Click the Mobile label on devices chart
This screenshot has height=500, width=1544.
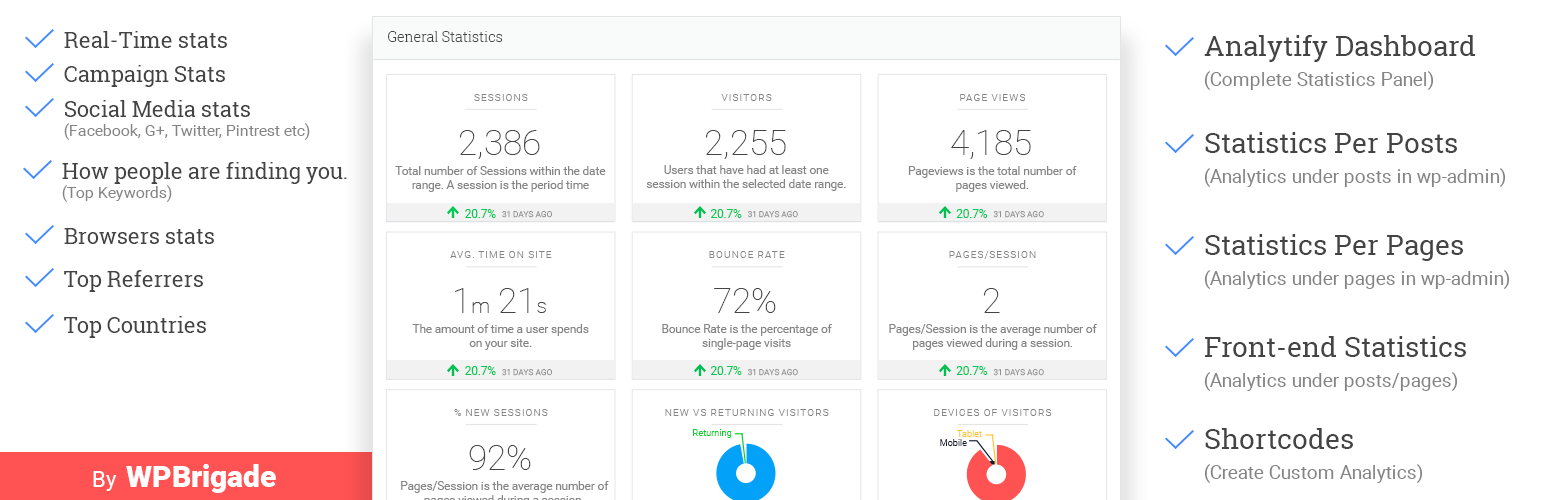tap(954, 442)
